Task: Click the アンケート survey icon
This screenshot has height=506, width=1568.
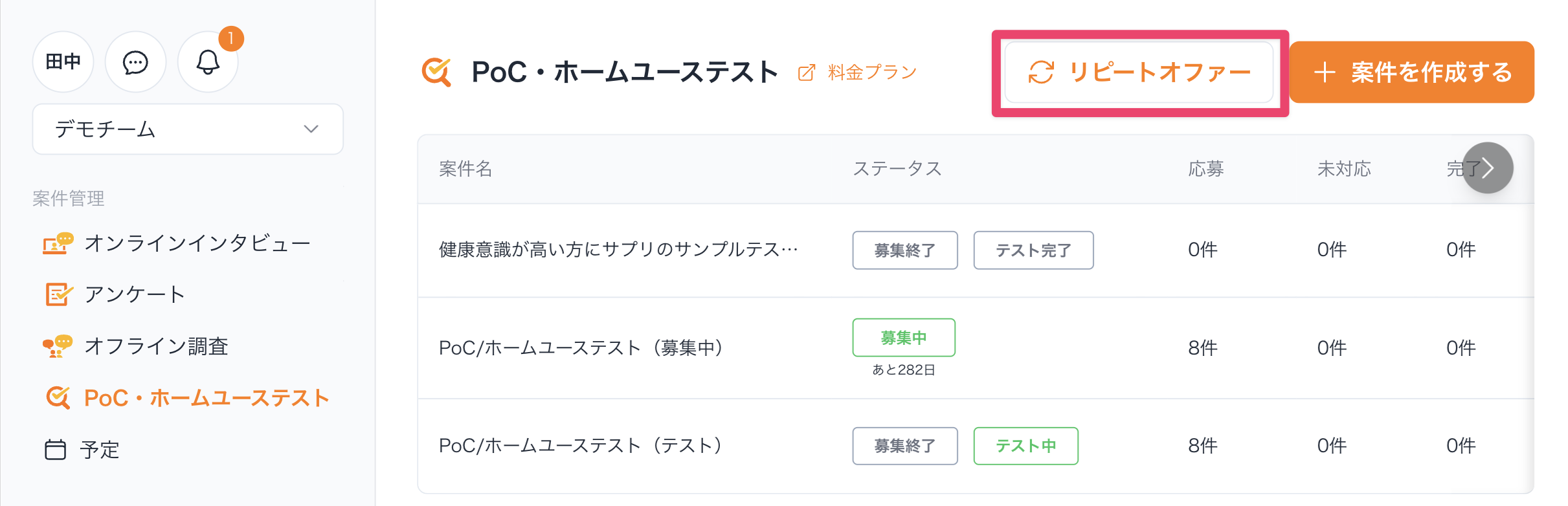Action: coord(58,294)
